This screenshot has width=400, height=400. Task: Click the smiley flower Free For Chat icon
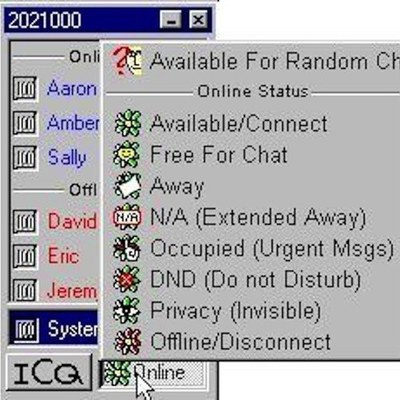127,154
